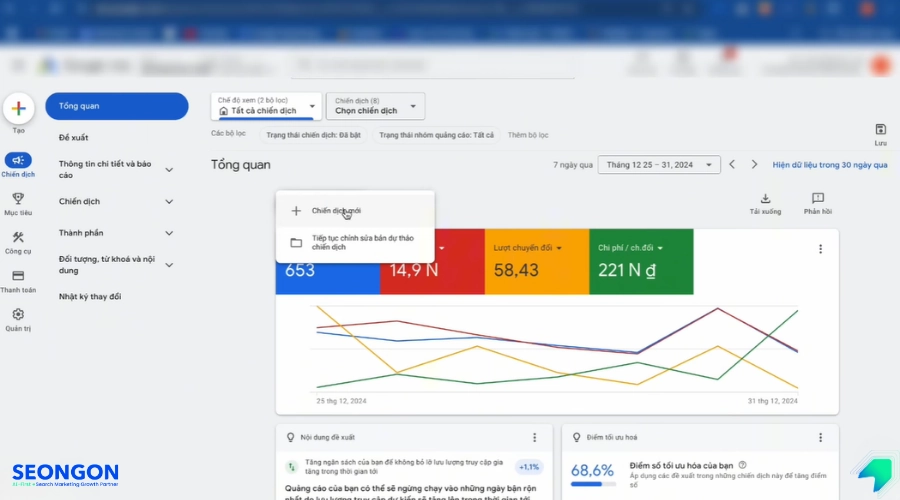Screen dimensions: 900x500
Task: Go to previous date range arrow
Action: coord(732,165)
